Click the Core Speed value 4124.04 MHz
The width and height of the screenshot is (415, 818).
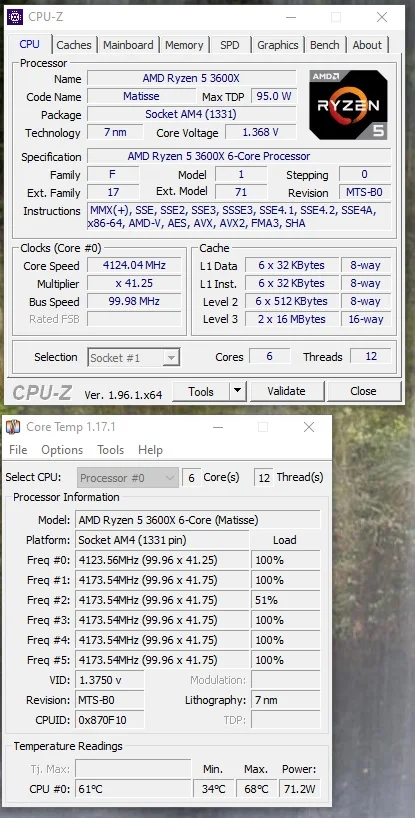[134, 265]
